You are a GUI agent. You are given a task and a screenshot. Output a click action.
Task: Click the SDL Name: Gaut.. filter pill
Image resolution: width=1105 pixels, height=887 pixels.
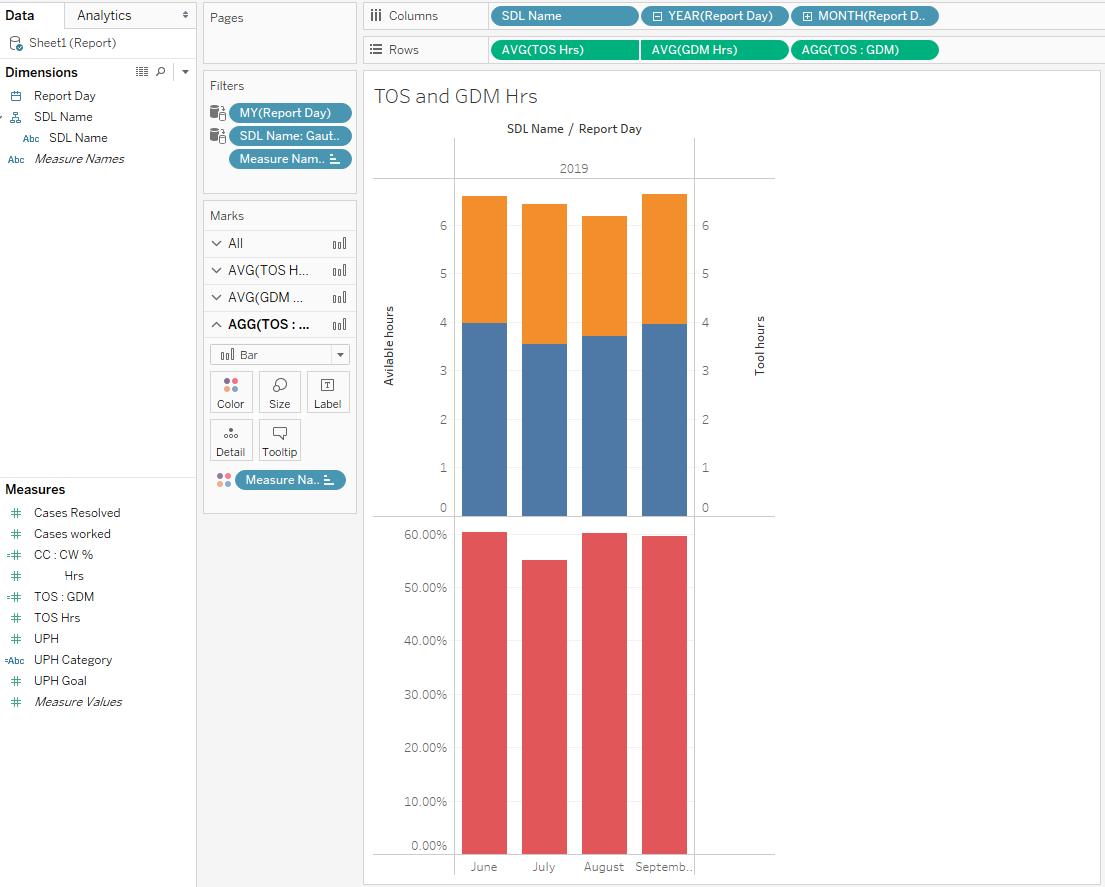290,136
